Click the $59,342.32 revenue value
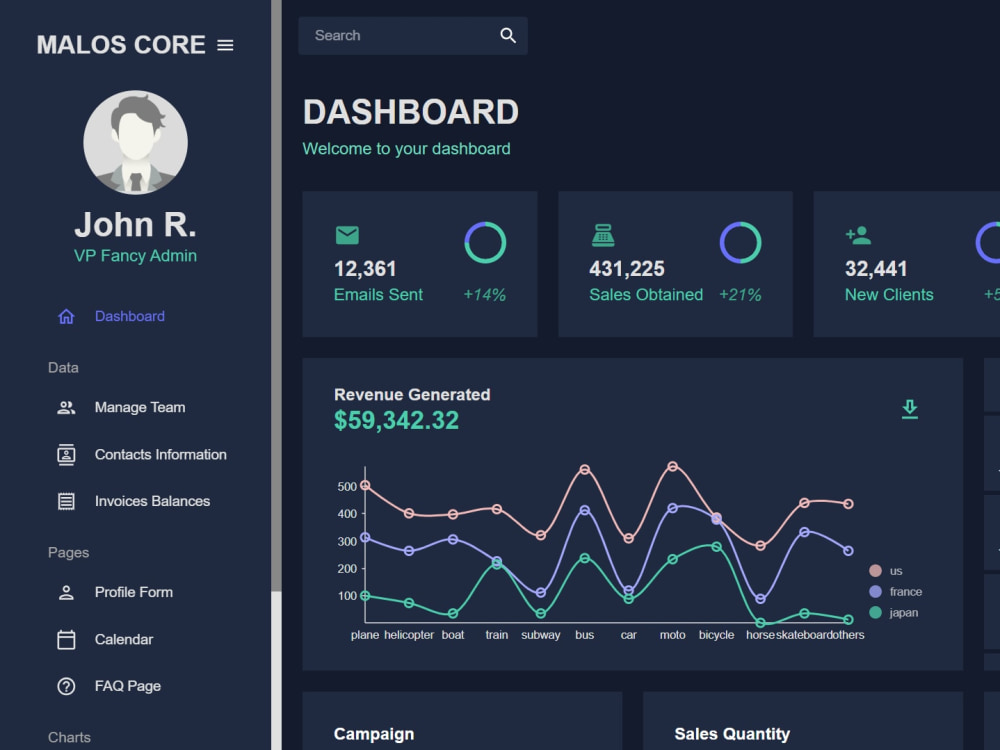Viewport: 1000px width, 750px height. 397,420
